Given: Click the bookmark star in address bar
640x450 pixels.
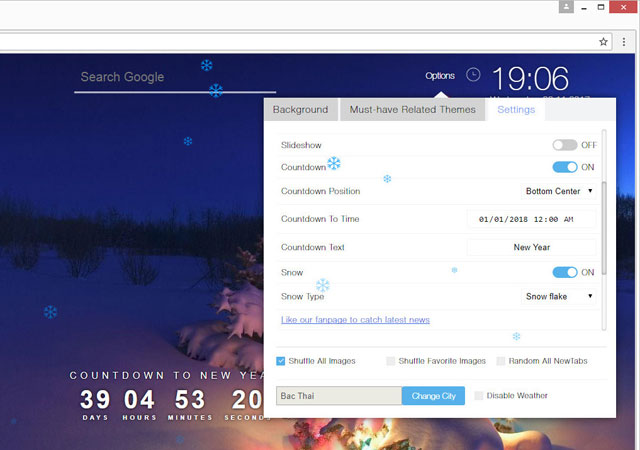Looking at the screenshot, I should click(604, 42).
